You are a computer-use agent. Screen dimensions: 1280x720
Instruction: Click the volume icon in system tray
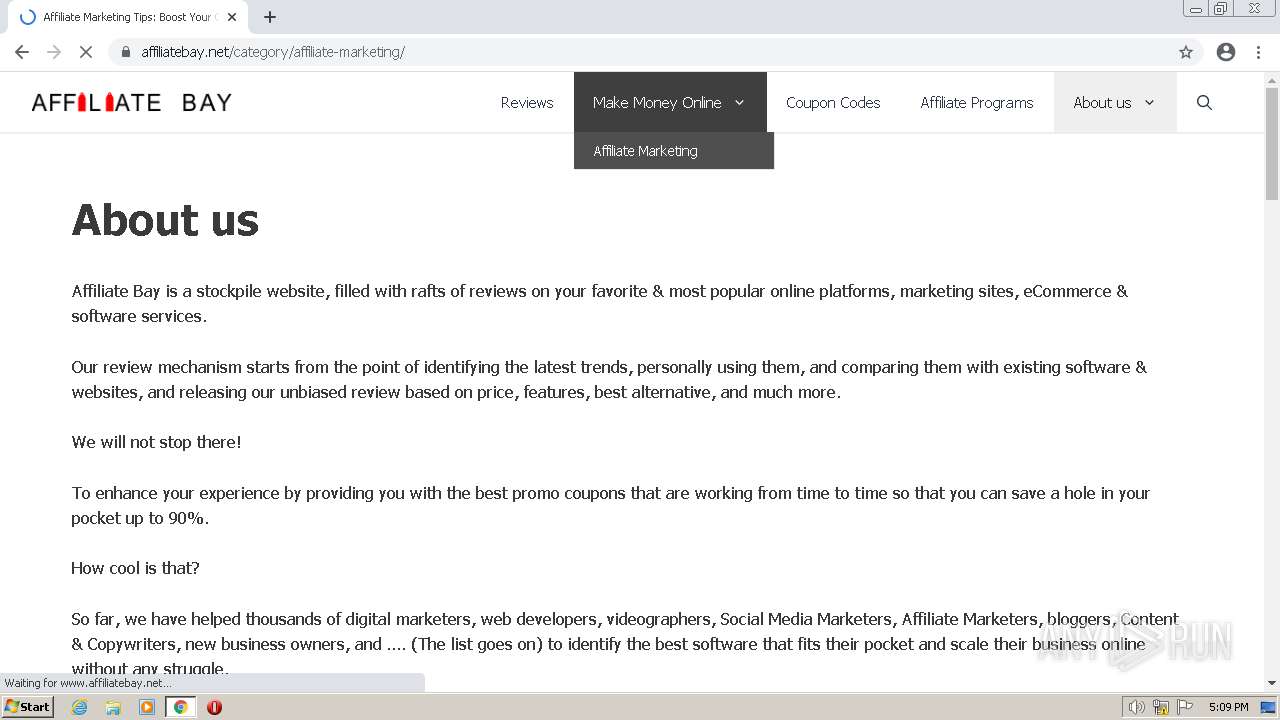tap(1135, 707)
